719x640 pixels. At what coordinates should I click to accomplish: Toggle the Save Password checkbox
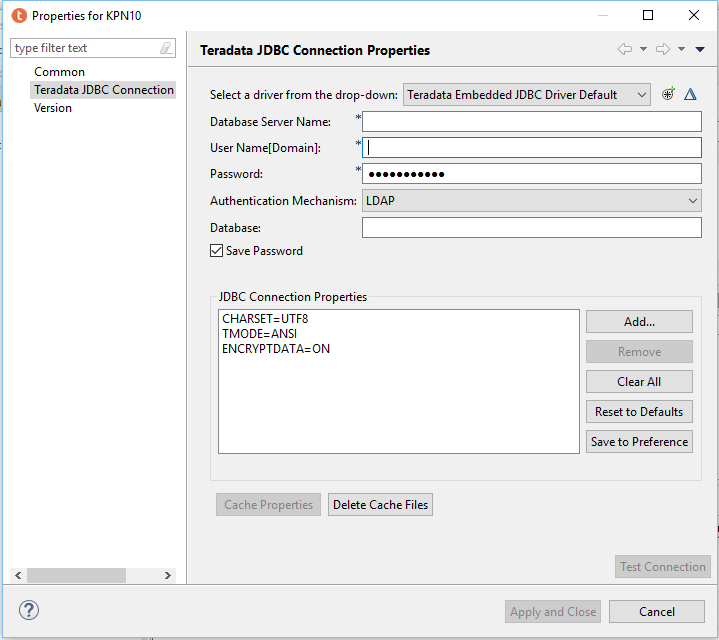coord(216,251)
